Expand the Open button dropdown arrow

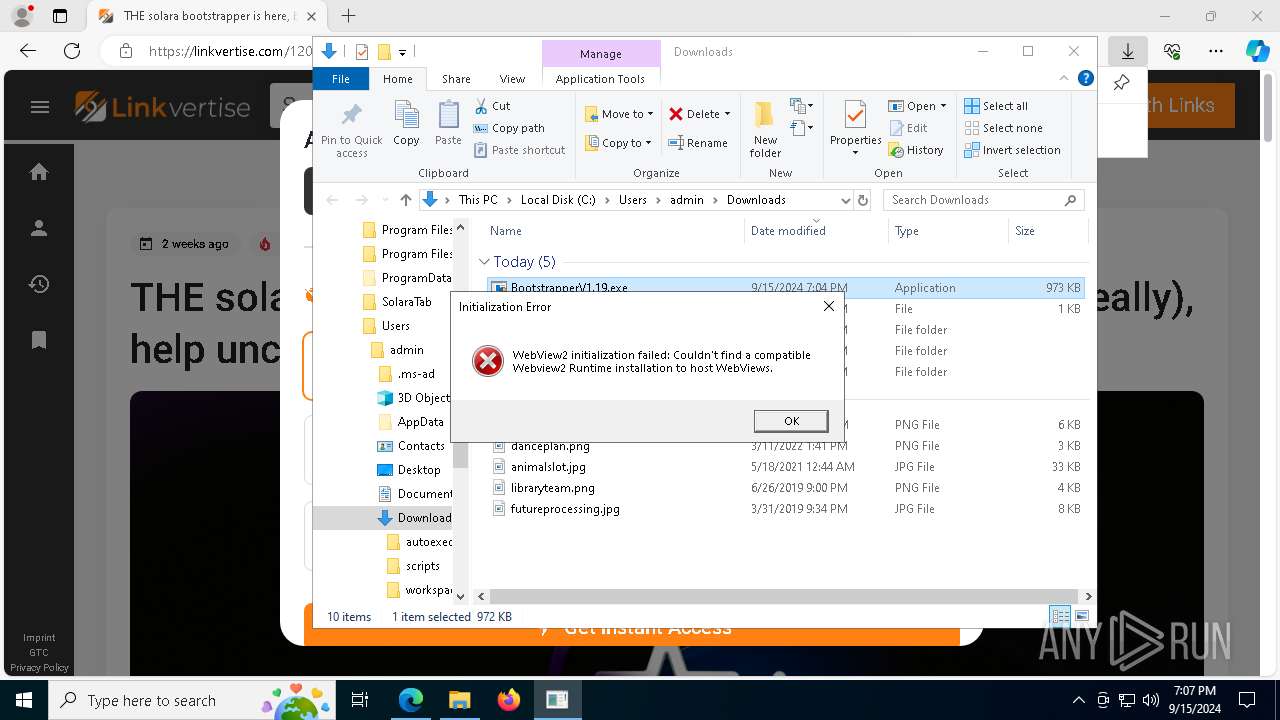point(943,106)
